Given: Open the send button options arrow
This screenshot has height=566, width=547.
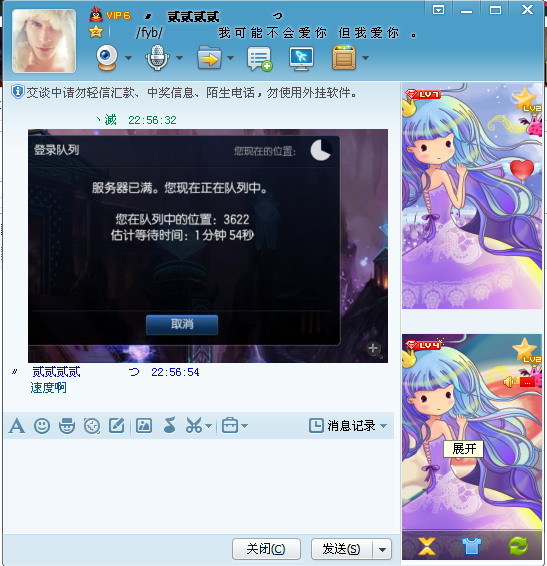Looking at the screenshot, I should 382,549.
